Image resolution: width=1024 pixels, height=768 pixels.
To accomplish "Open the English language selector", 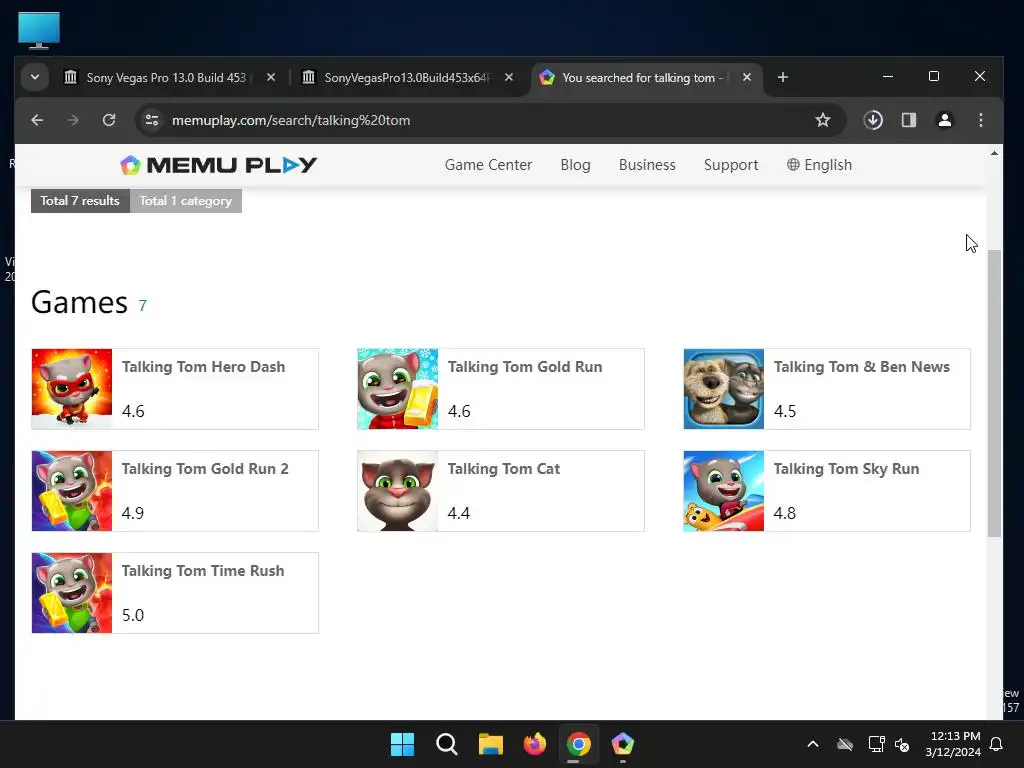I will coord(819,165).
